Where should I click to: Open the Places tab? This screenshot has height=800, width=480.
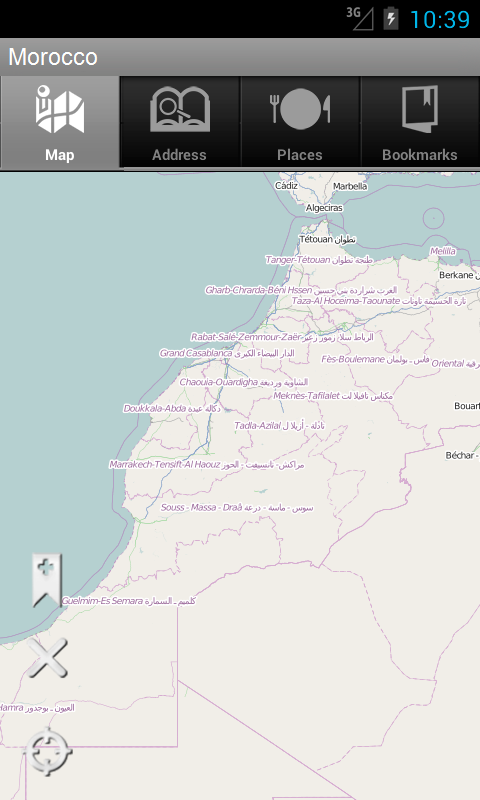[x=300, y=122]
